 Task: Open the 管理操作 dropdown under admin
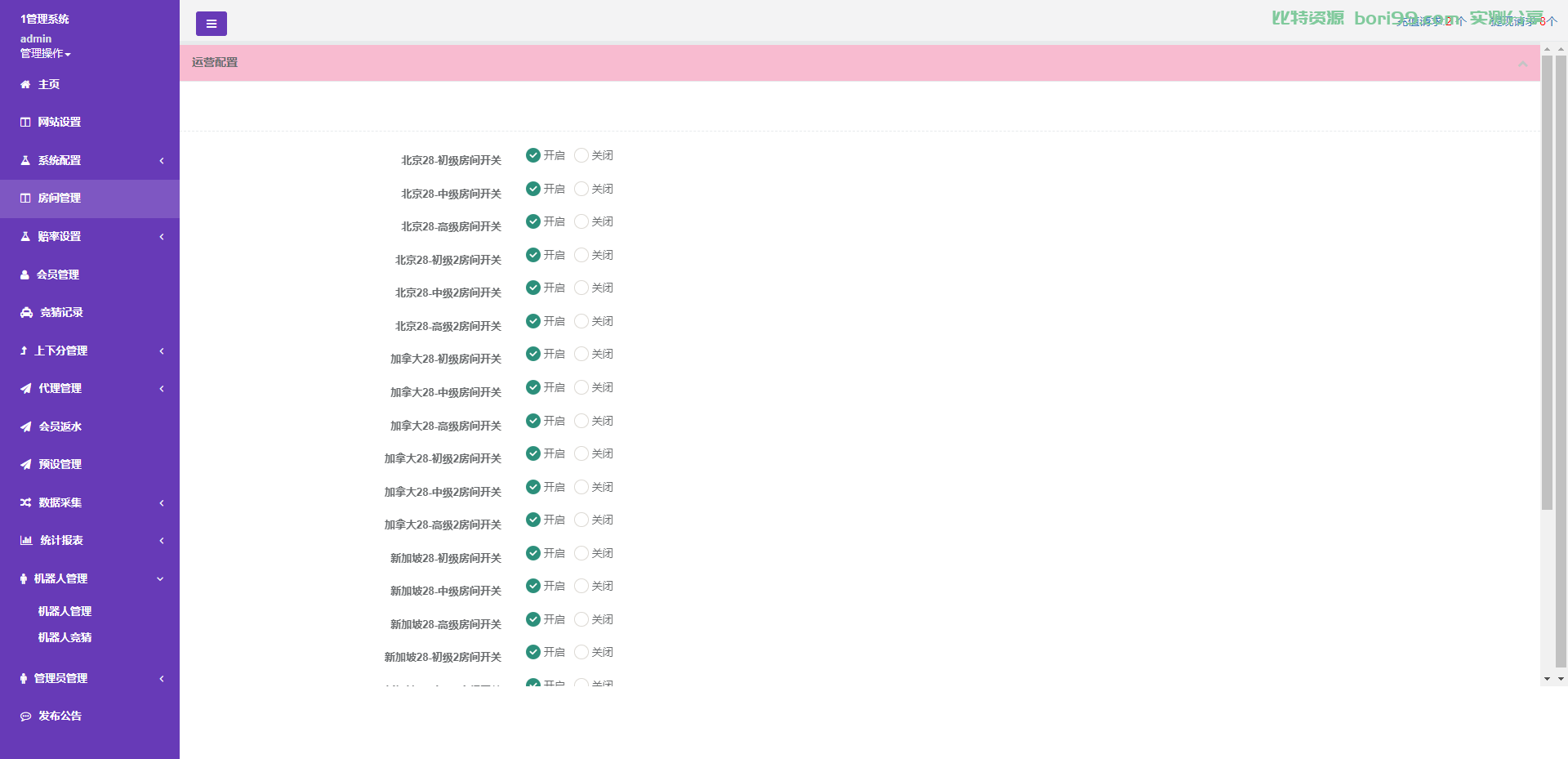pyautogui.click(x=46, y=53)
